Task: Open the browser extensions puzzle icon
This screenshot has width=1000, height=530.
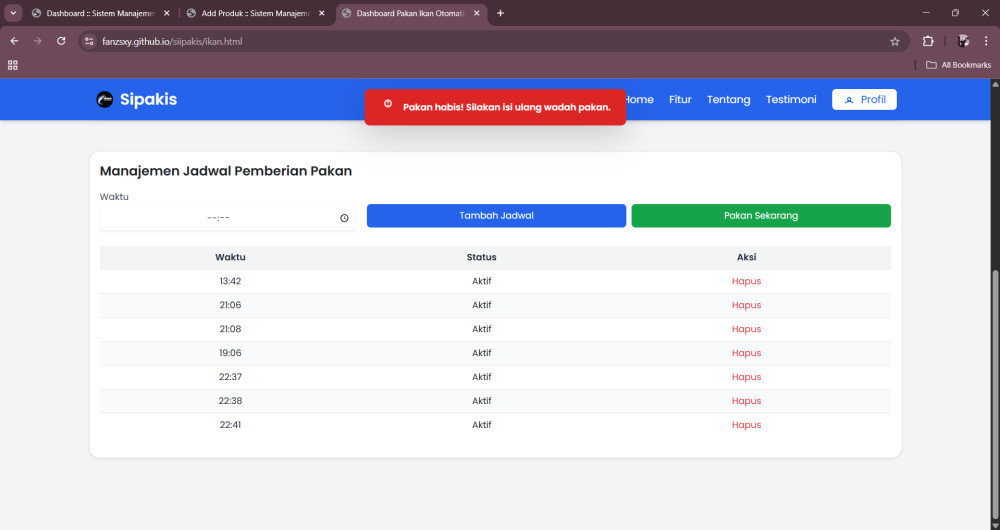Action: (928, 41)
